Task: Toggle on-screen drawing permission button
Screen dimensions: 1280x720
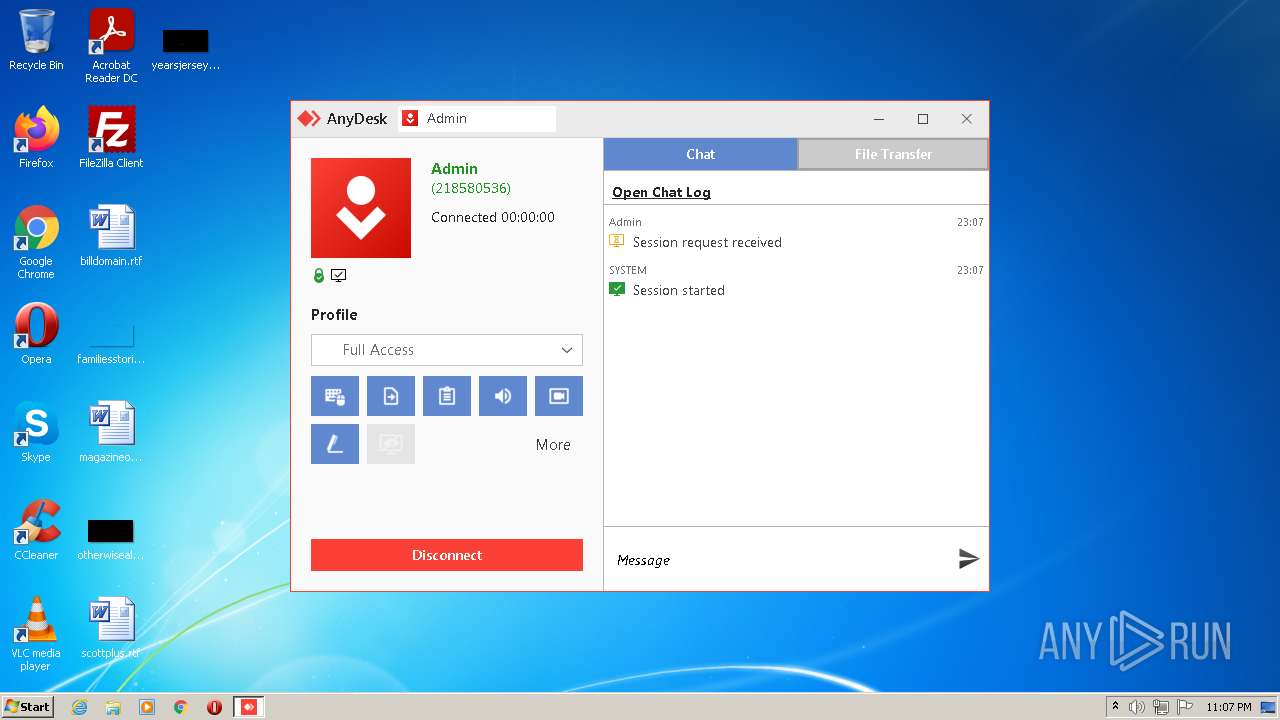Action: click(x=335, y=444)
